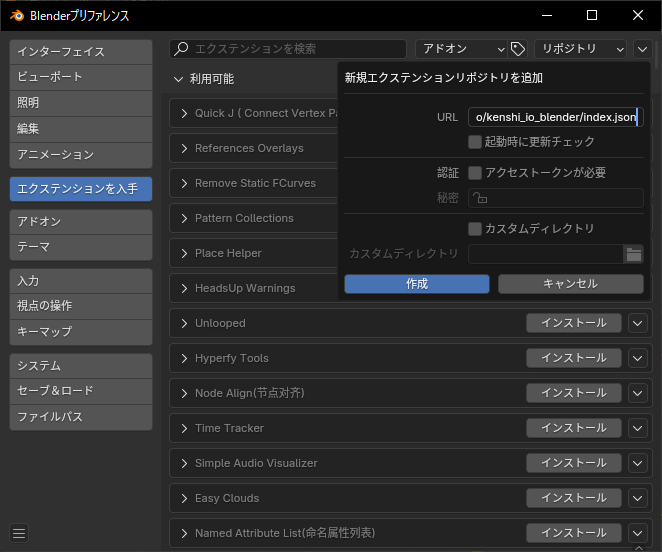Select the アニメーション tab
The width and height of the screenshot is (662, 552).
[81, 155]
